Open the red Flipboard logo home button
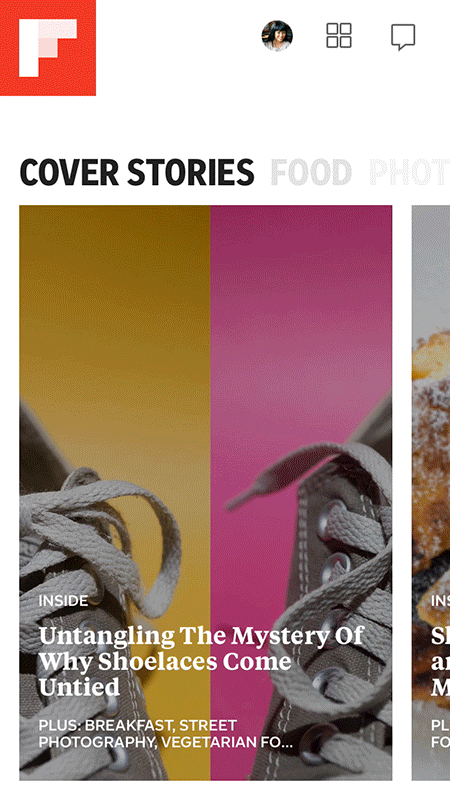 click(x=48, y=47)
